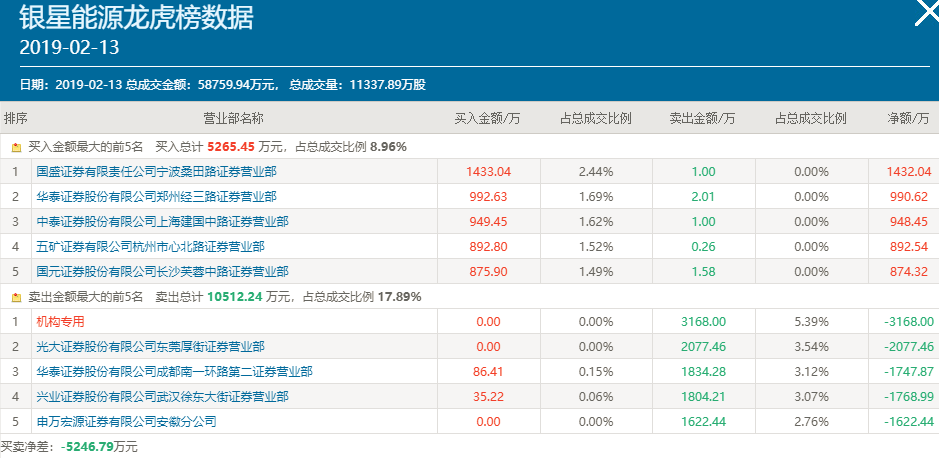Select the 3.12% ratio cell
This screenshot has width=939, height=458.
click(x=811, y=372)
